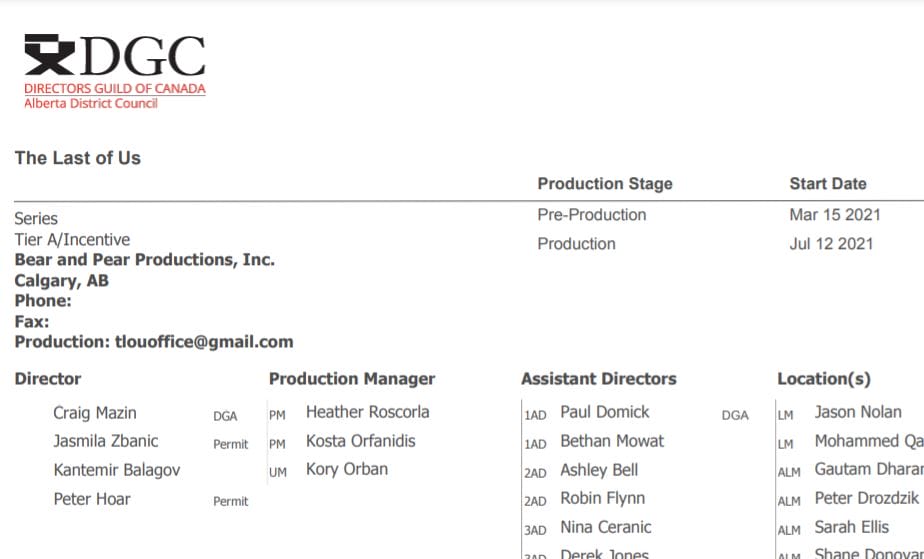Select the Alberta District Council subtitle

(91, 103)
